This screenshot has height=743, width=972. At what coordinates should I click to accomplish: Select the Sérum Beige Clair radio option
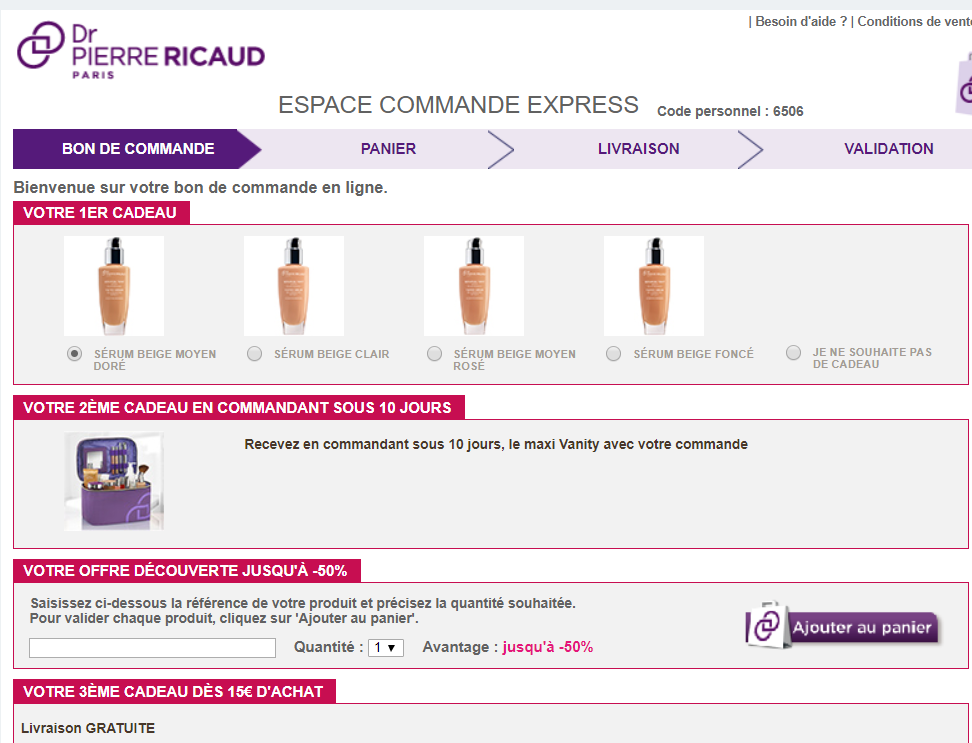click(254, 354)
